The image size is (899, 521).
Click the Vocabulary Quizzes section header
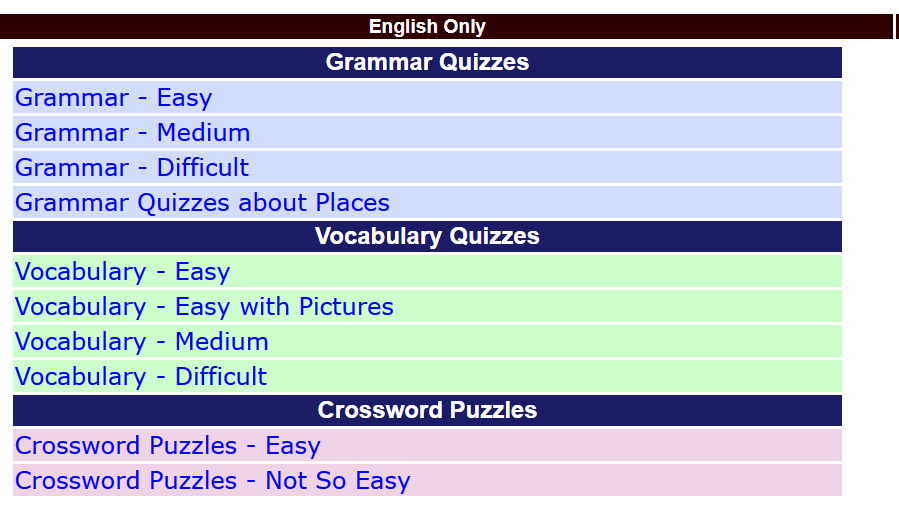coord(427,236)
